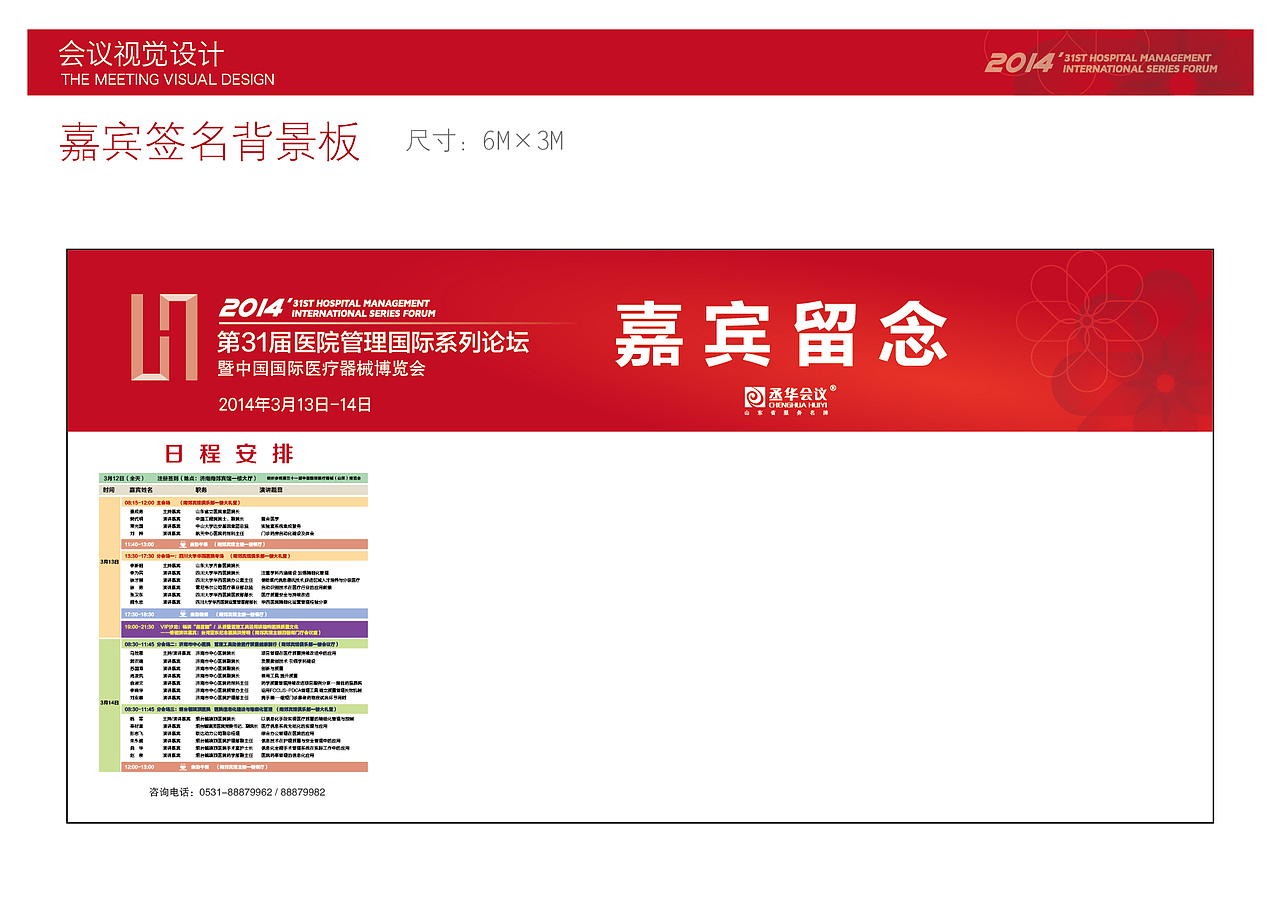The height and width of the screenshot is (905, 1280).
Task: Click the 08:30-11:45 分会场三 session row
Action: [244, 709]
